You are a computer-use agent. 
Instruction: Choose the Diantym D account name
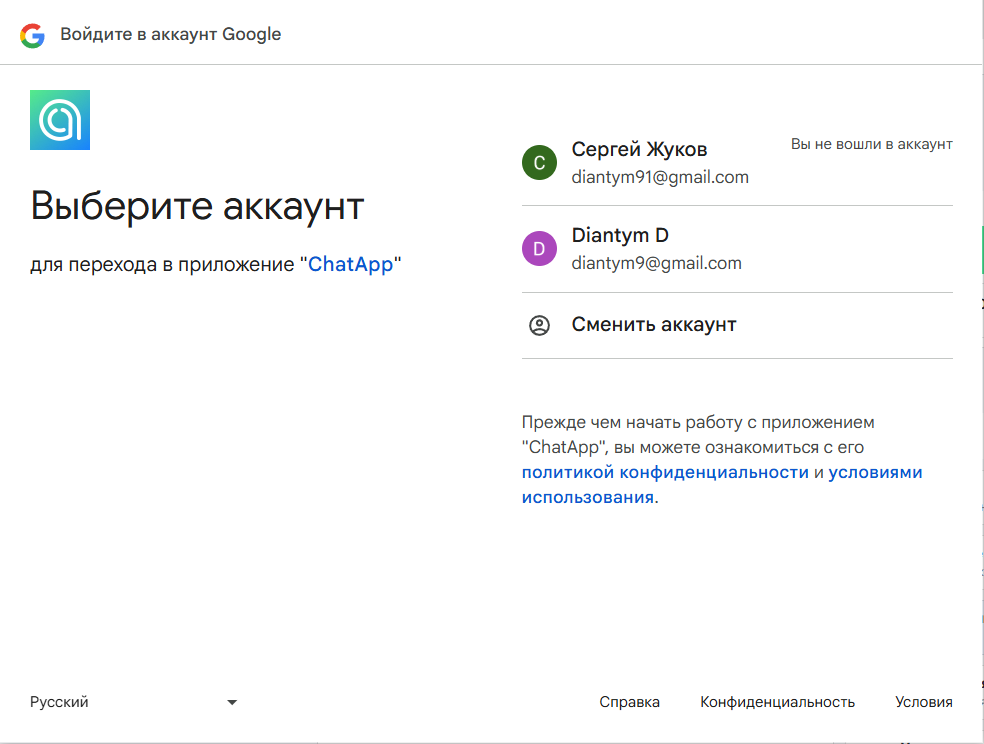coord(620,236)
